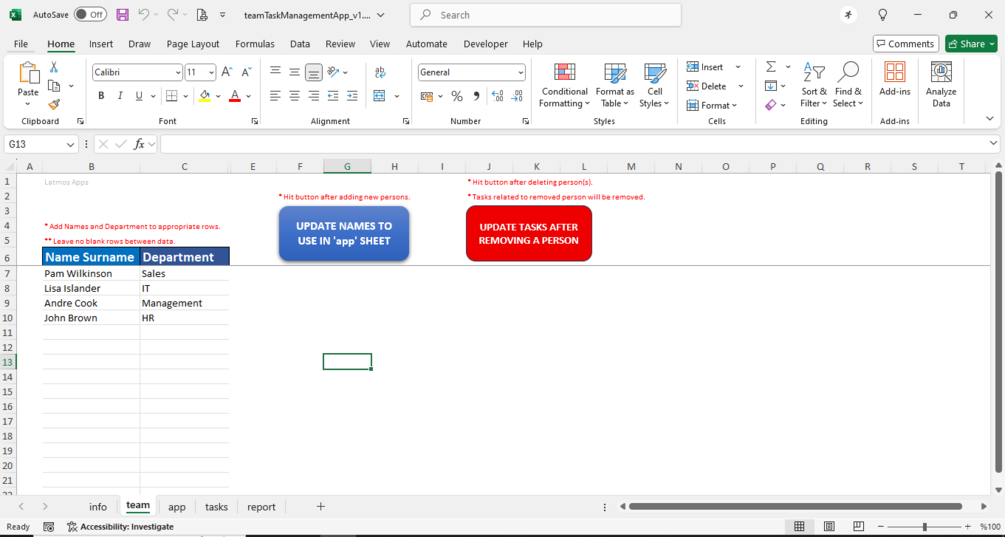Switch to Page Layout view in status bar
1005x537 pixels.
click(829, 527)
